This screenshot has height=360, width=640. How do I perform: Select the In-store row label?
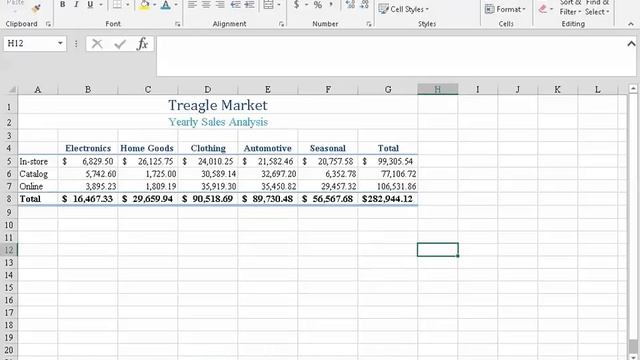(38, 162)
